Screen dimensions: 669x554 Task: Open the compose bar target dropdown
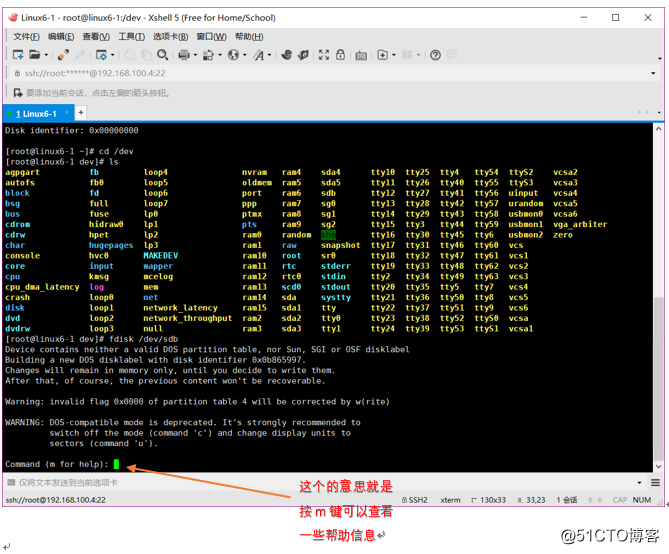(639, 483)
